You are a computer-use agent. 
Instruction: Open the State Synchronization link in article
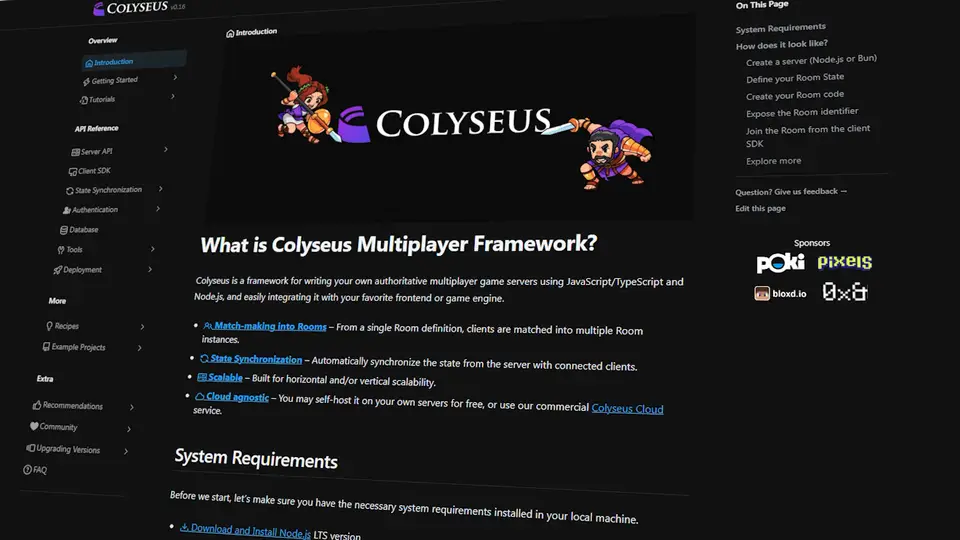[251, 359]
